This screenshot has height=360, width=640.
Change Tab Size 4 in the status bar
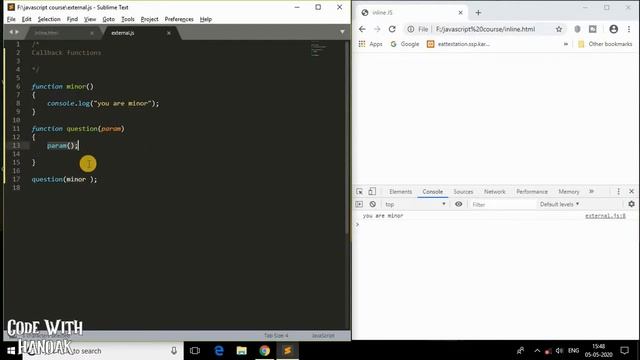coord(276,336)
